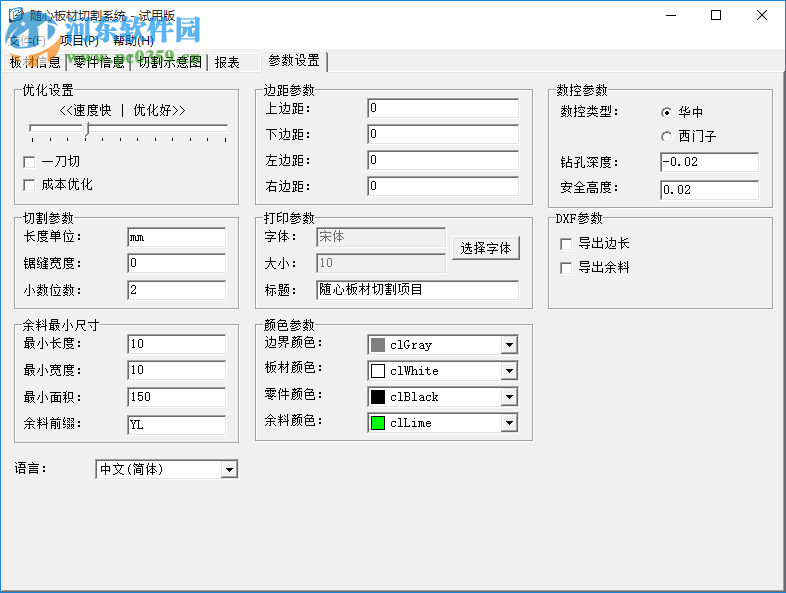Viewport: 786px width, 593px height.
Task: Click the speed/quality optimization slider thumb
Action: click(x=87, y=129)
